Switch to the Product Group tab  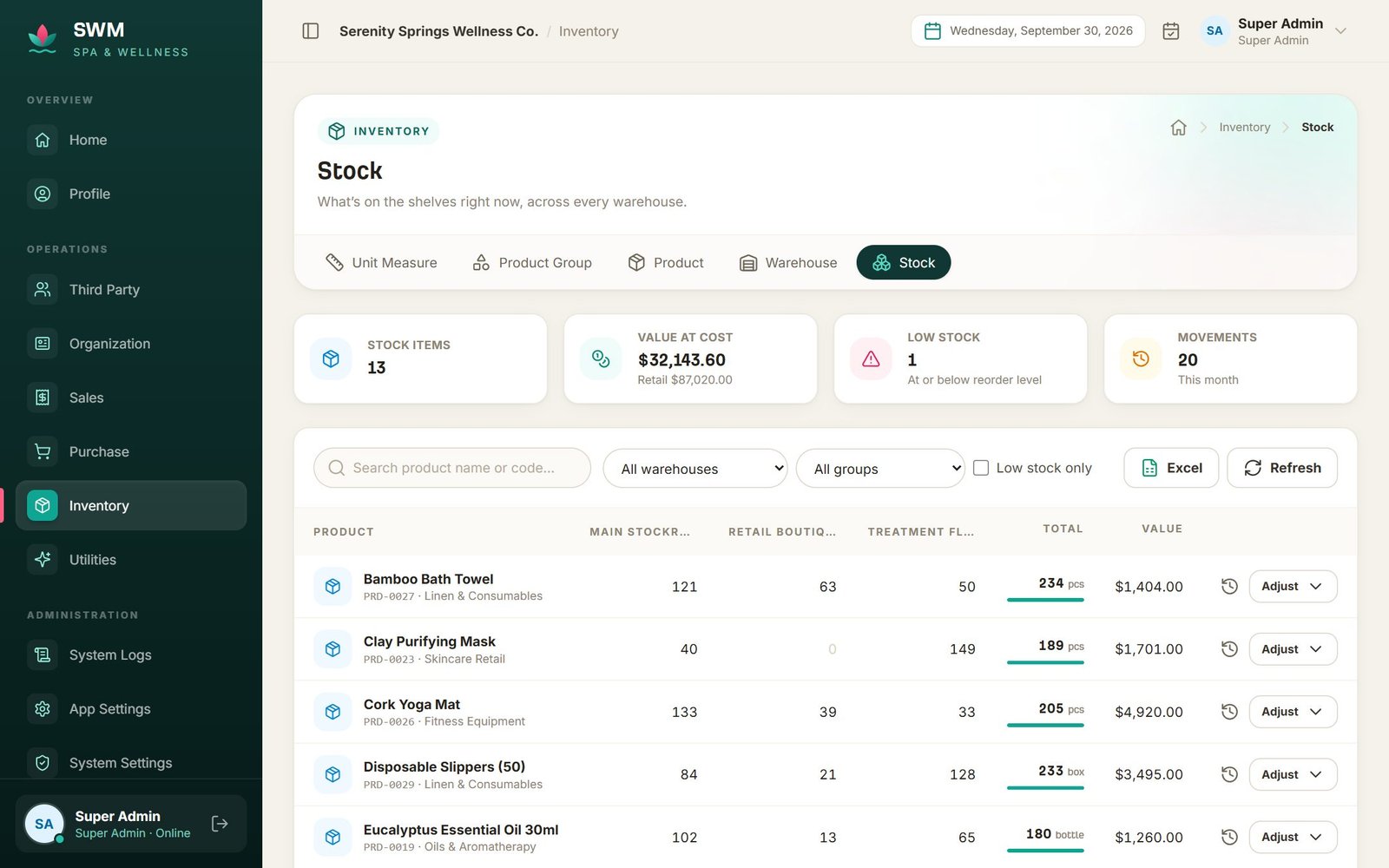pyautogui.click(x=532, y=263)
